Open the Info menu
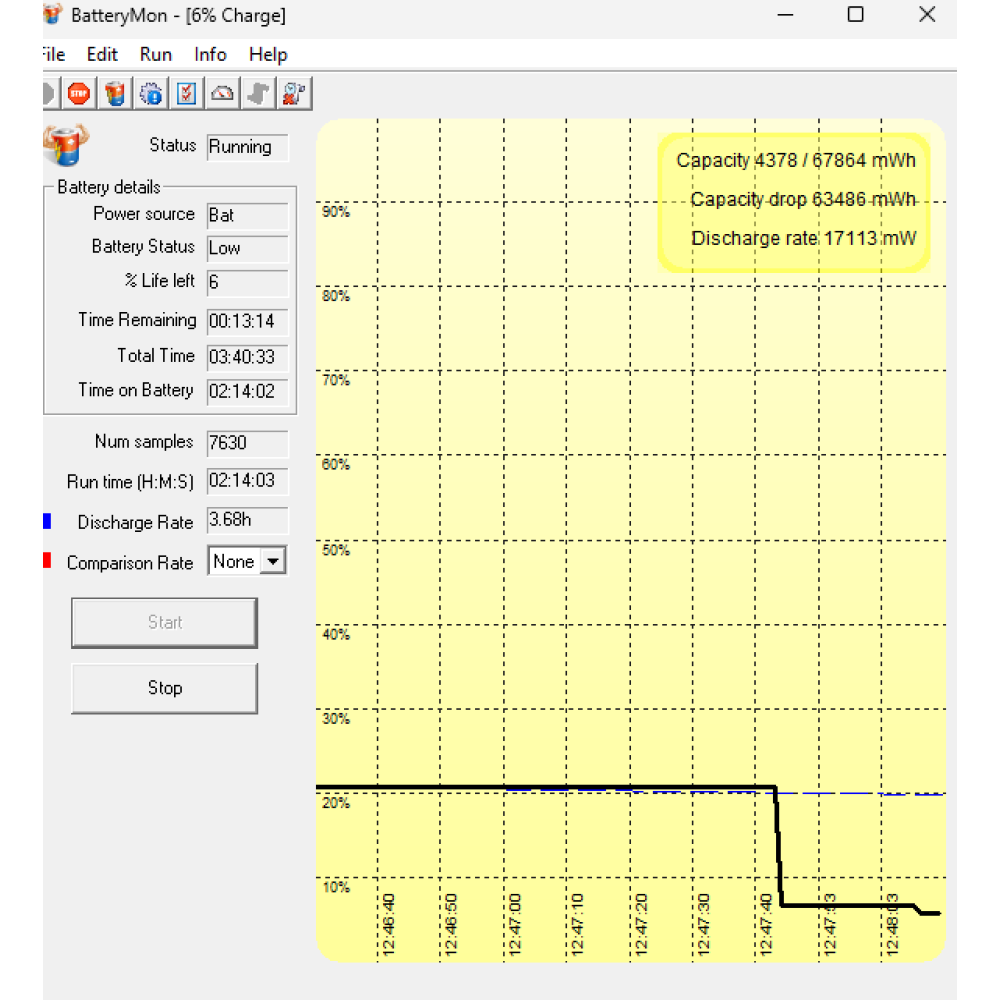1000x1000 pixels. coord(210,55)
